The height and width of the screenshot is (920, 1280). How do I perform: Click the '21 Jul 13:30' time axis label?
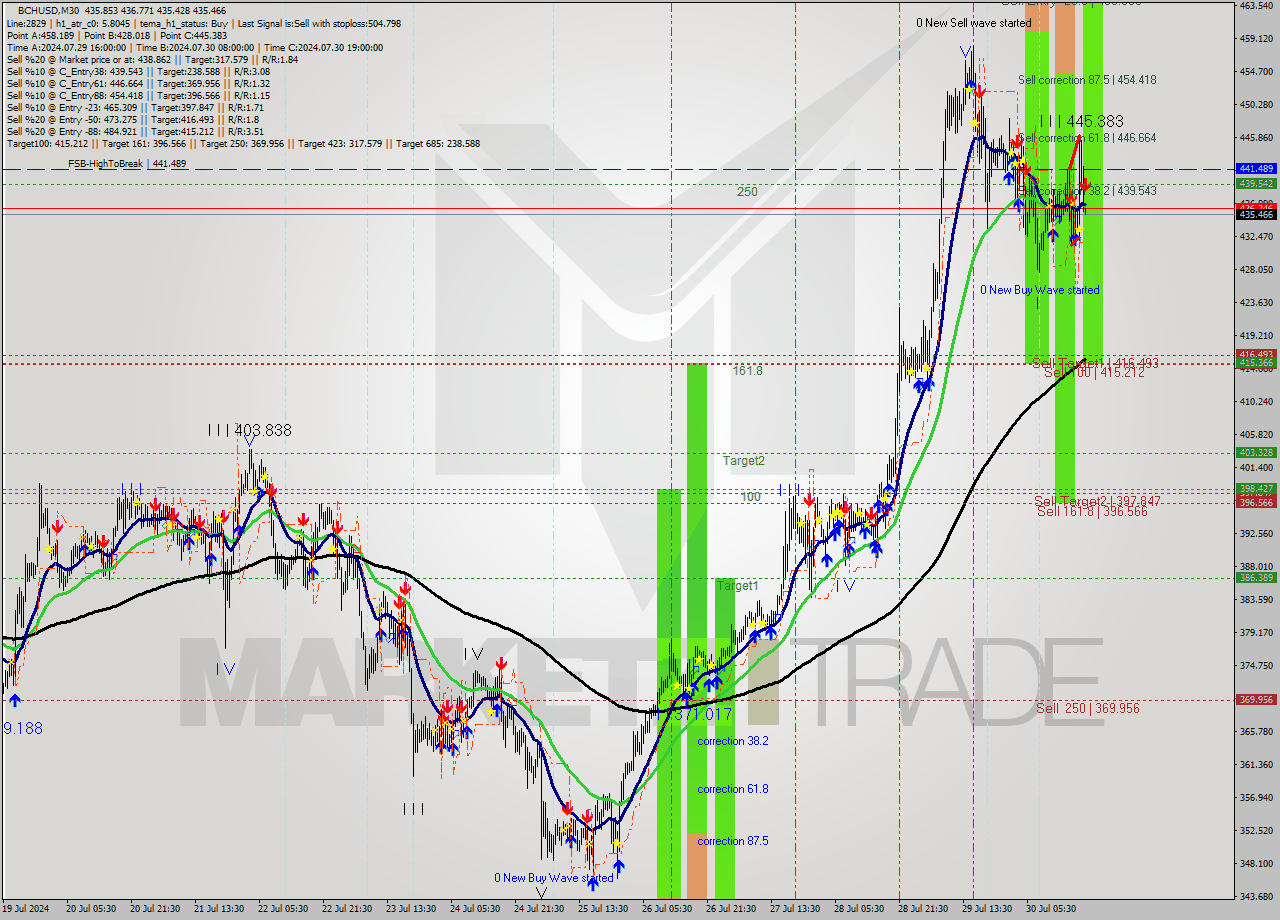click(x=219, y=909)
